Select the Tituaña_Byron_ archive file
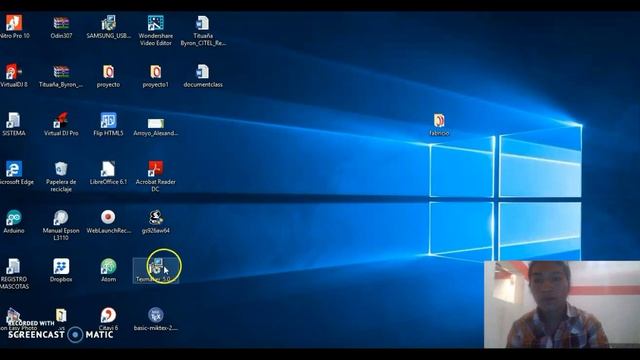 click(61, 72)
